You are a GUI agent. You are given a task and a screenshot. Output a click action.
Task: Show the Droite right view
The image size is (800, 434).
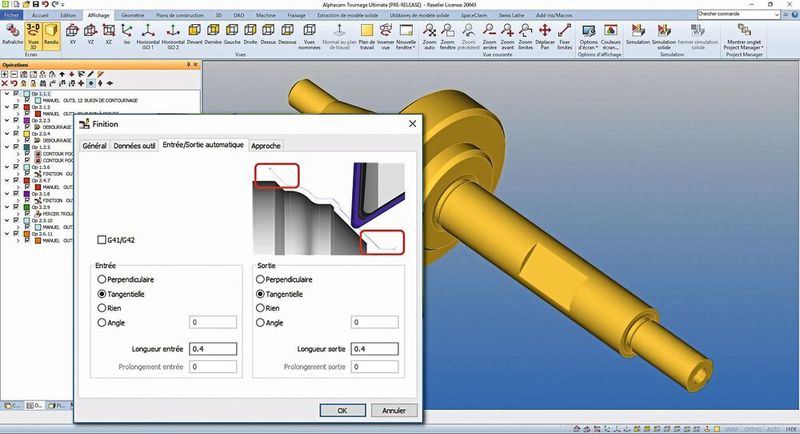coord(251,34)
